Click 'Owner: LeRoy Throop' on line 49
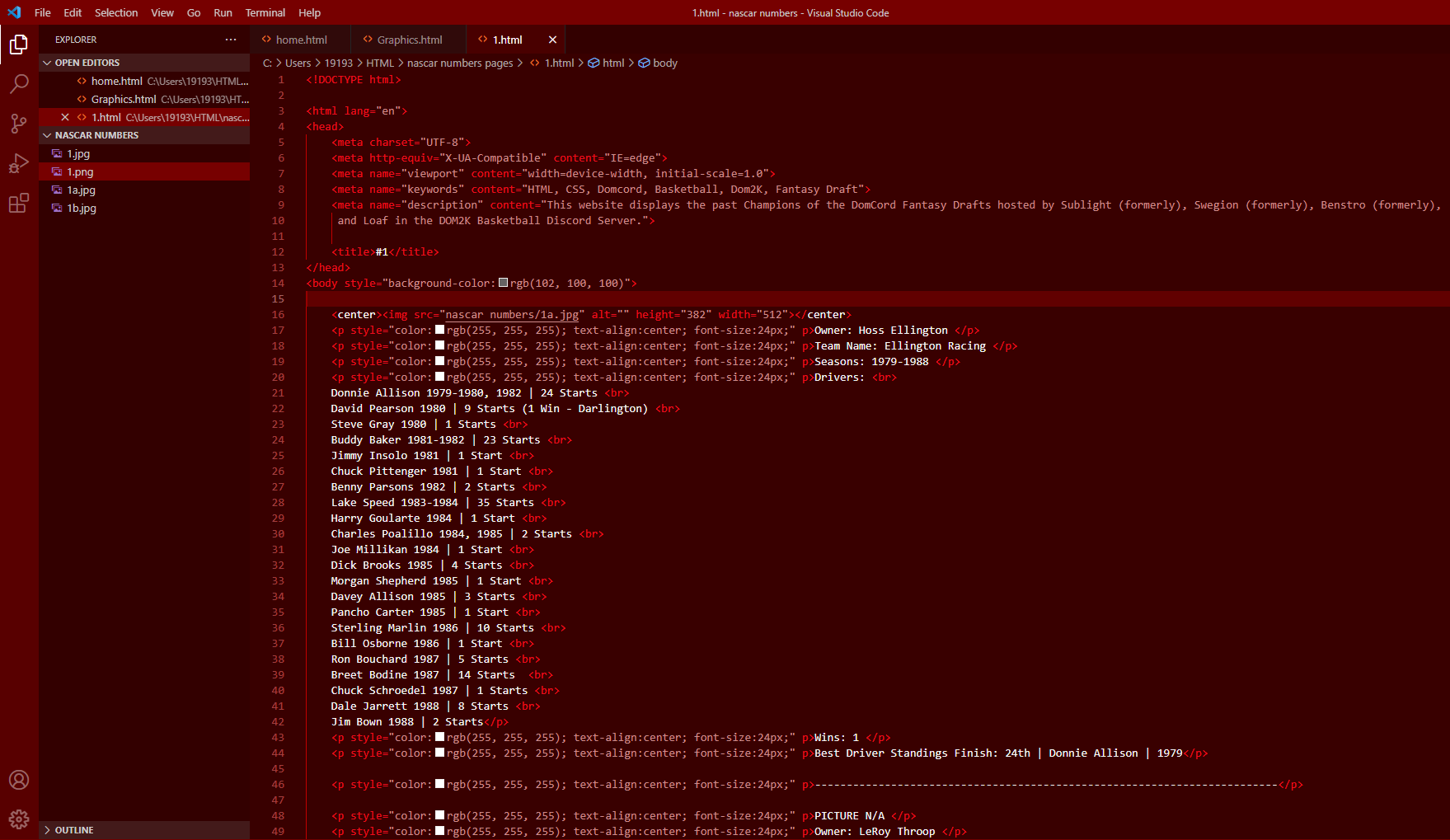 [x=875, y=831]
